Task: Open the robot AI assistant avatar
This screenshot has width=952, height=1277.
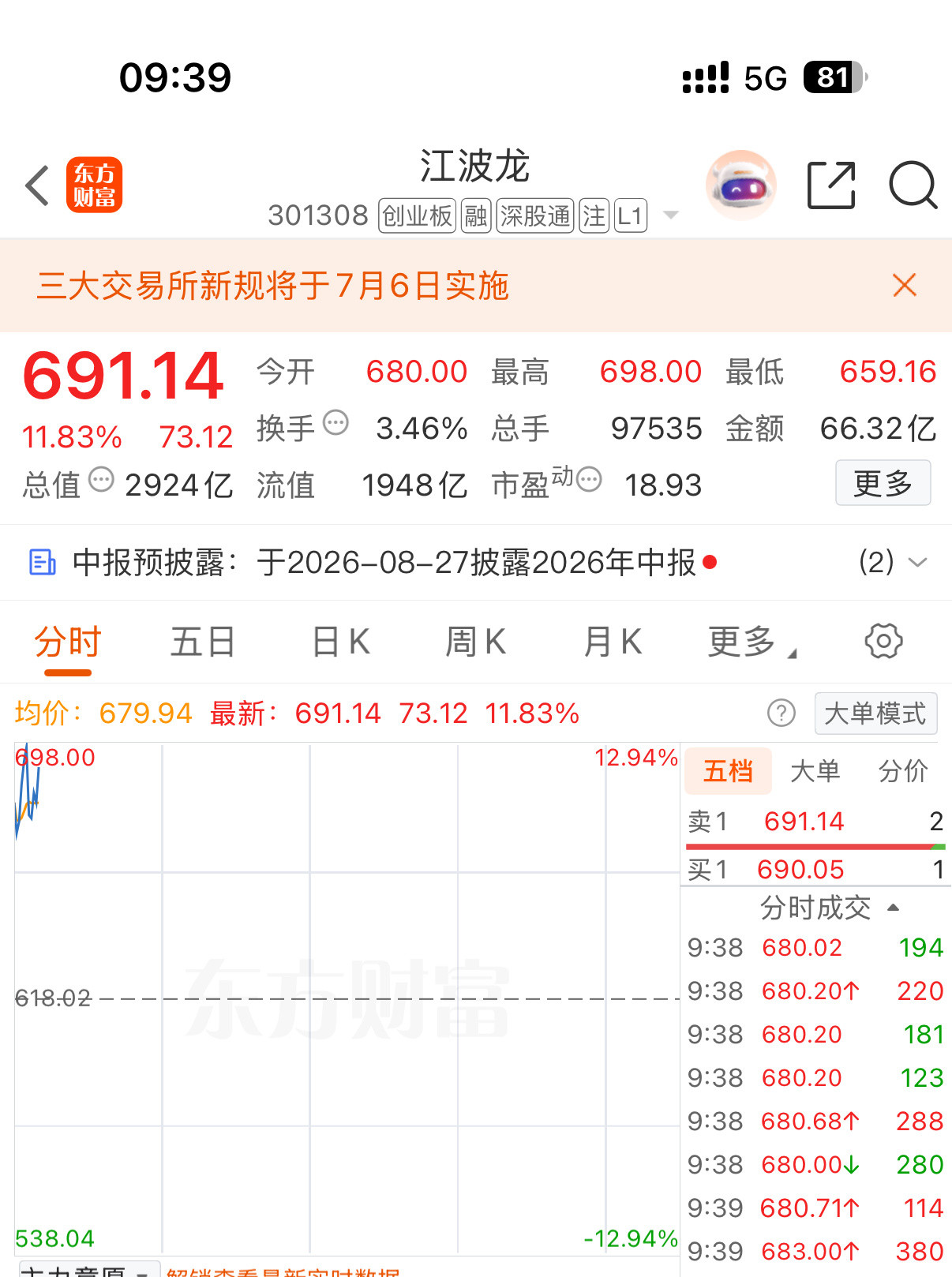Action: coord(740,185)
